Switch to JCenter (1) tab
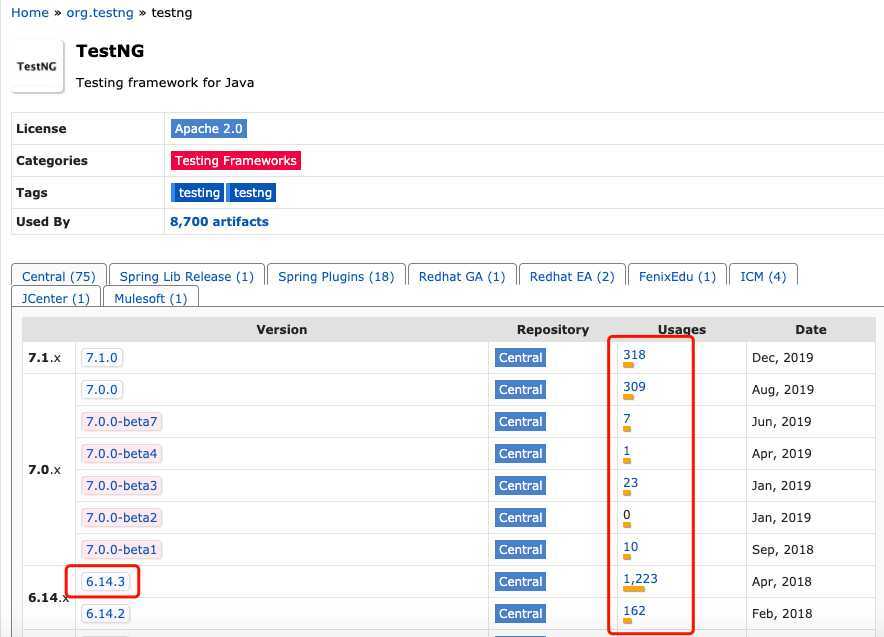Screen dimensions: 884x637 pos(56,298)
